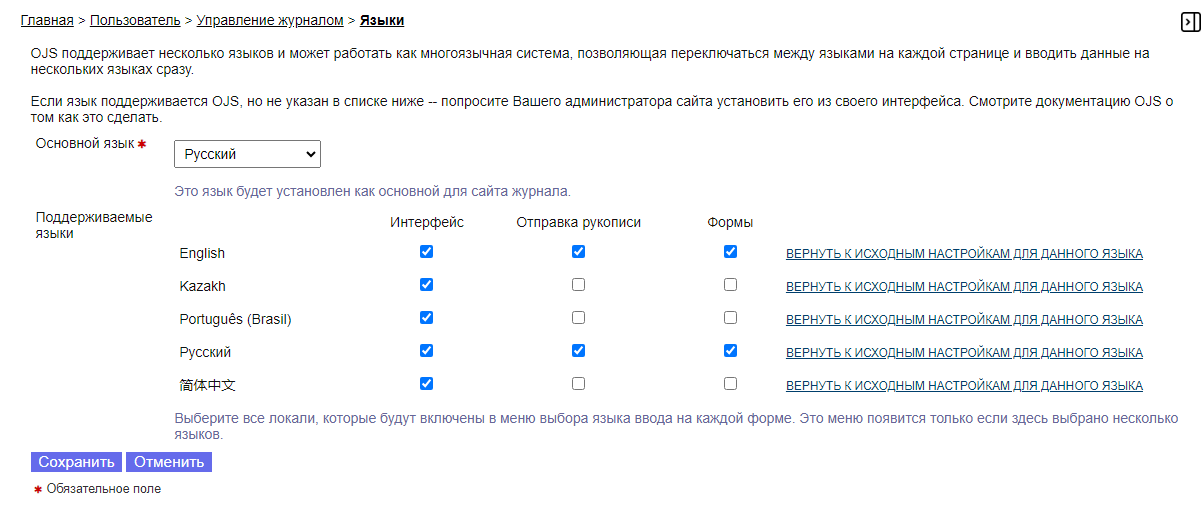Screen dimensions: 1201x512
Task: Uncheck English Интерфейс checkbox
Action: (427, 252)
